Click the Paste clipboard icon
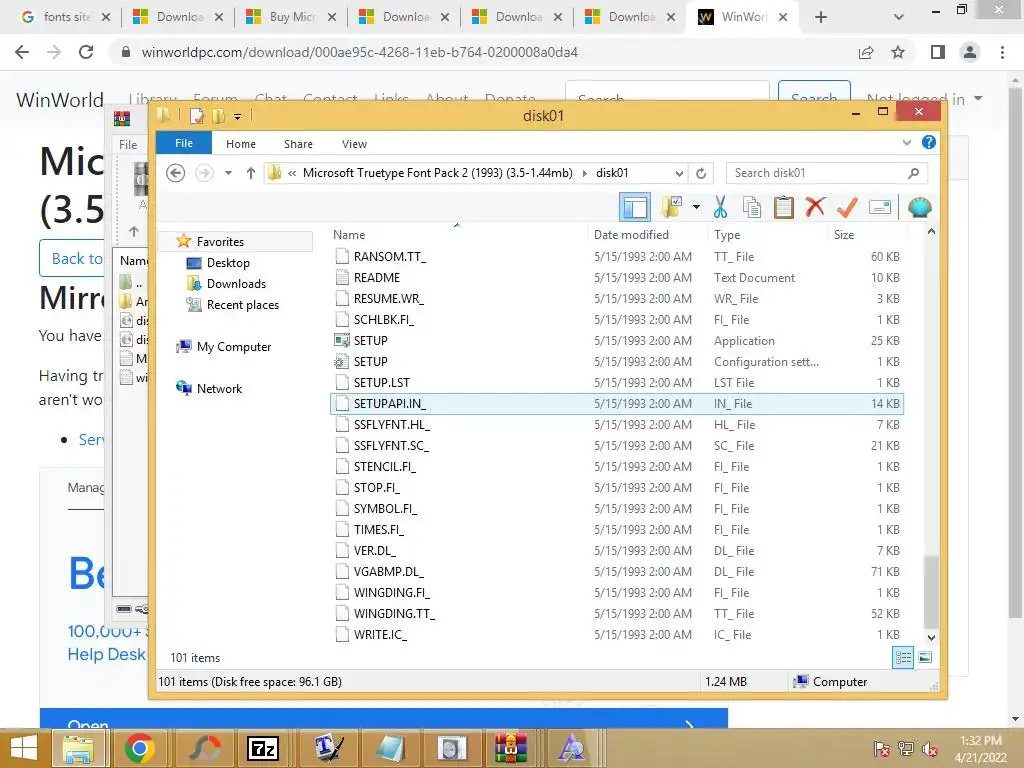1024x768 pixels. 783,208
